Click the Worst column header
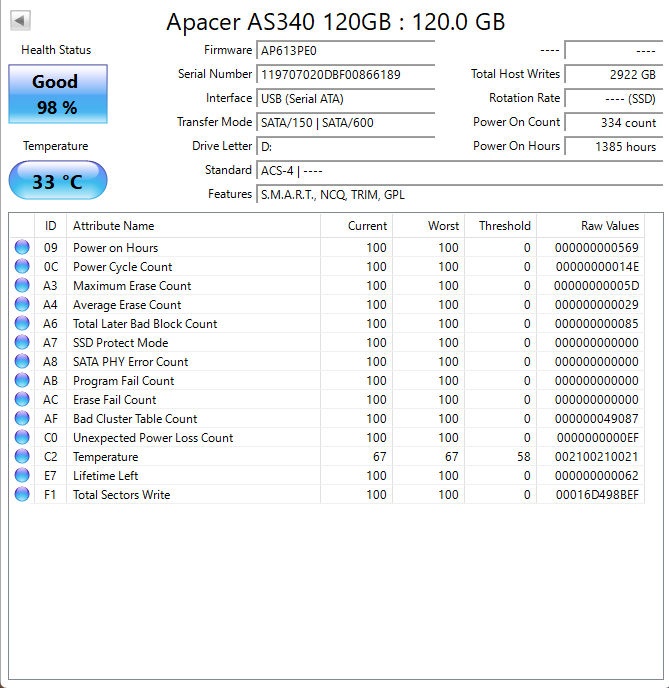The image size is (669, 688). coord(429,226)
